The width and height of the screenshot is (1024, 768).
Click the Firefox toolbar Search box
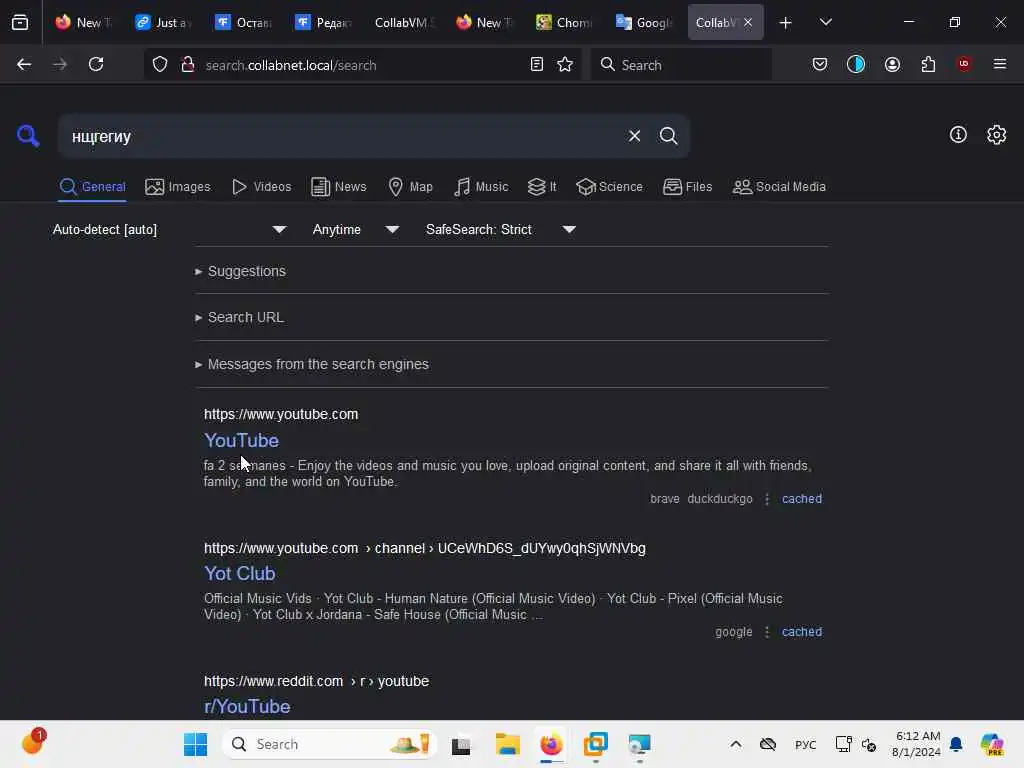coord(681,65)
